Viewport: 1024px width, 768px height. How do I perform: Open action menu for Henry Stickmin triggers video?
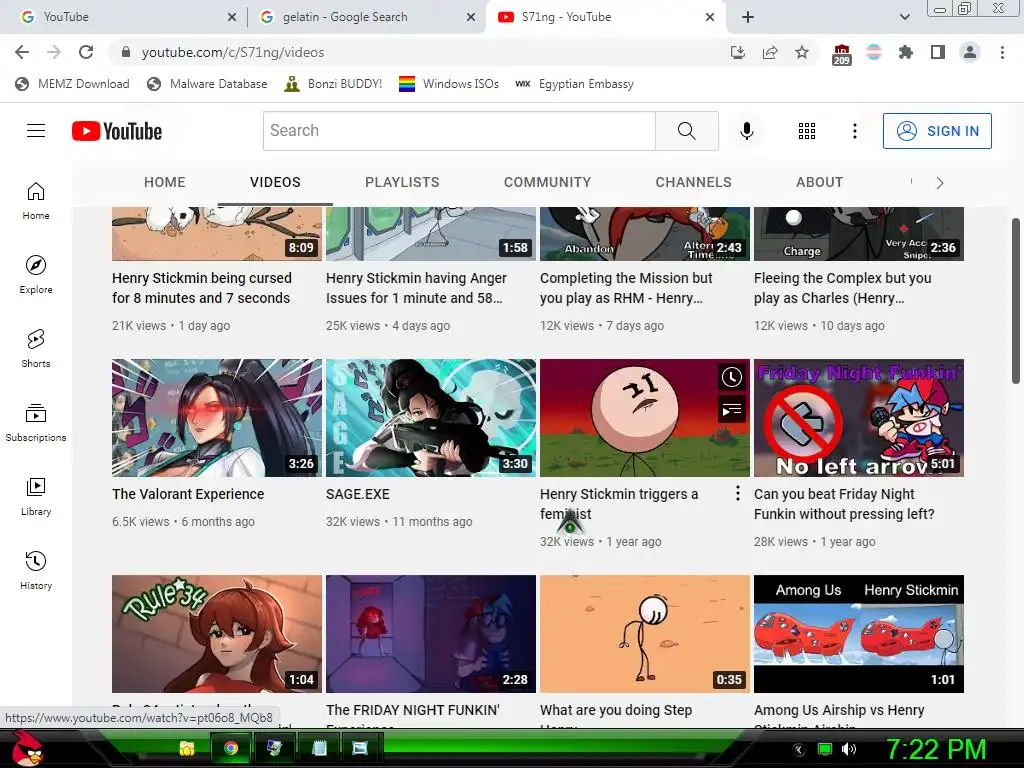[737, 493]
